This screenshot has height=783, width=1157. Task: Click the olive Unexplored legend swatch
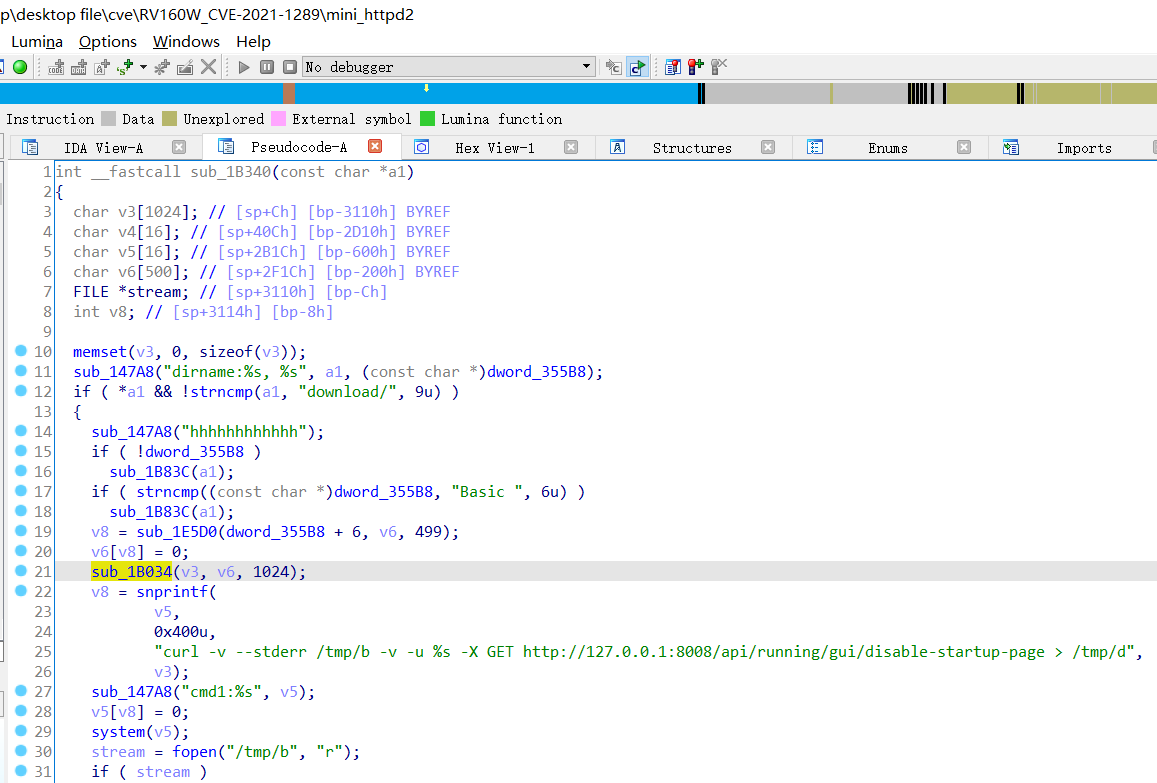pos(170,119)
